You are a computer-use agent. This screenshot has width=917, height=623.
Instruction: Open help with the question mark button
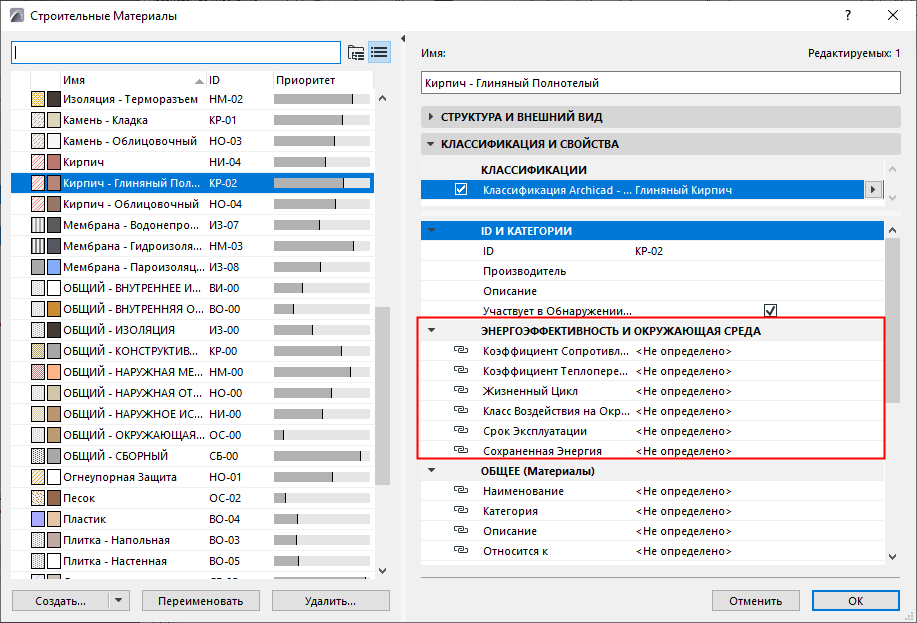(x=848, y=16)
